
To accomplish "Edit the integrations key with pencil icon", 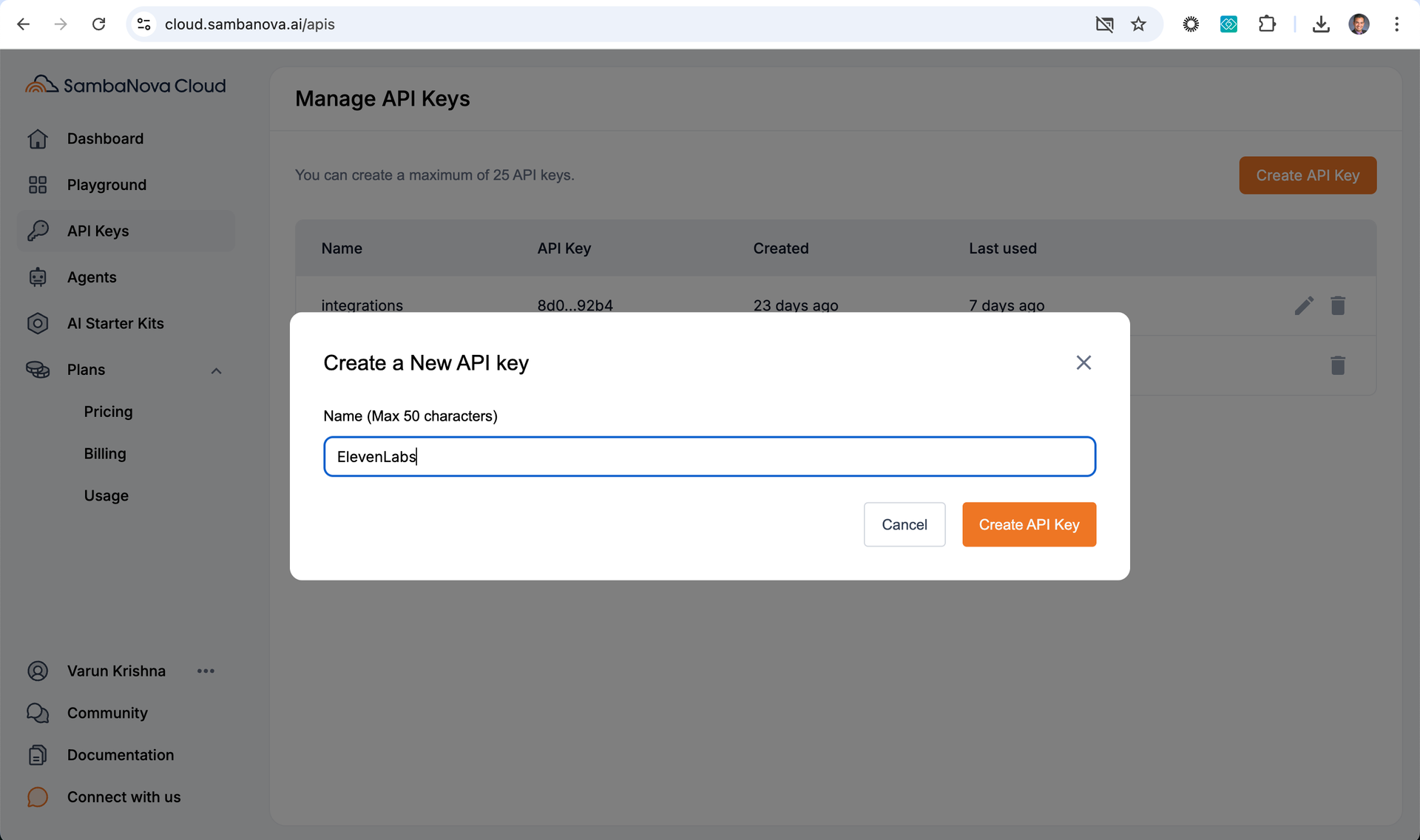I will click(x=1304, y=305).
